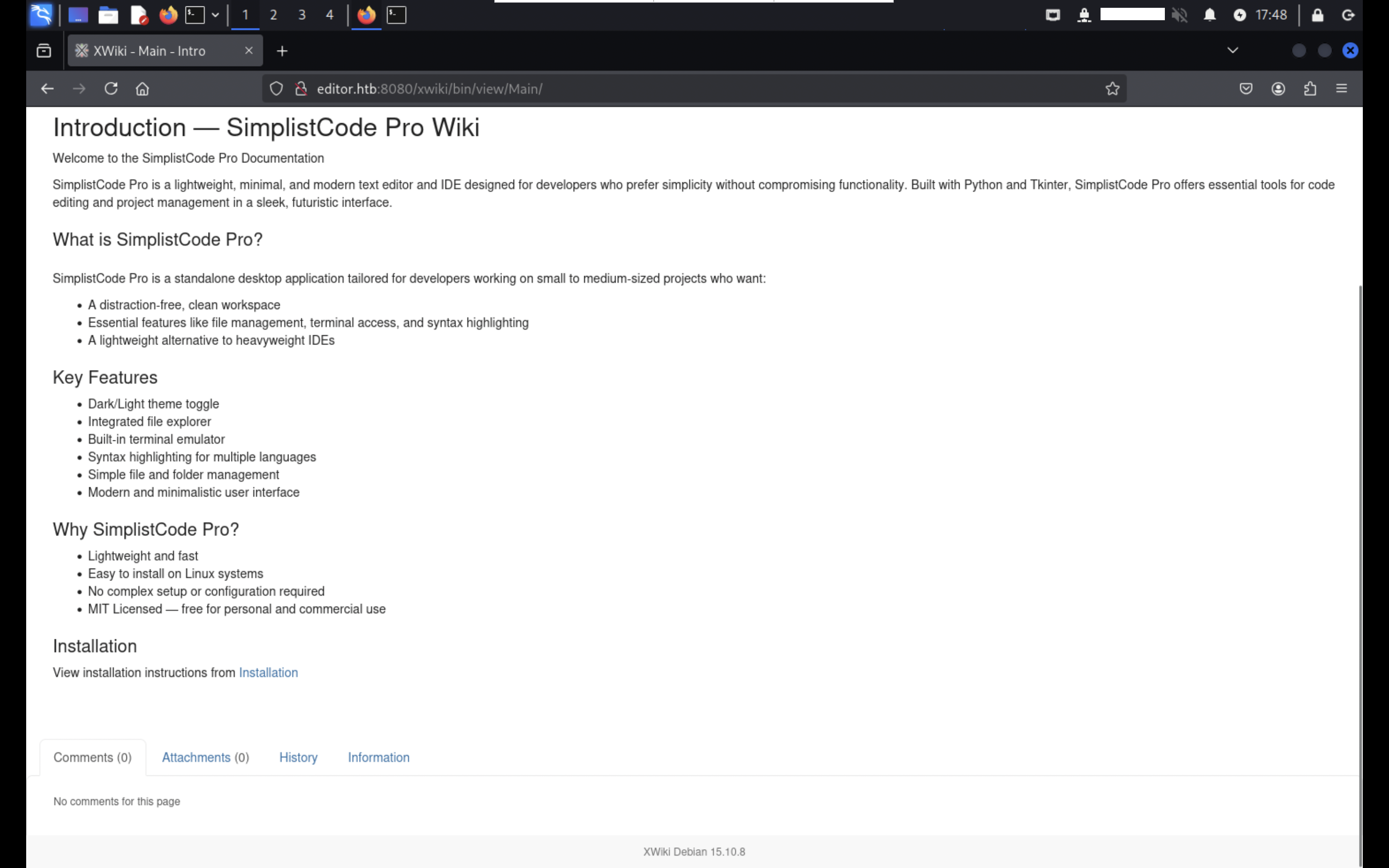Viewport: 1389px width, 868px height.
Task: Open the Firefox account icon
Action: (1278, 88)
